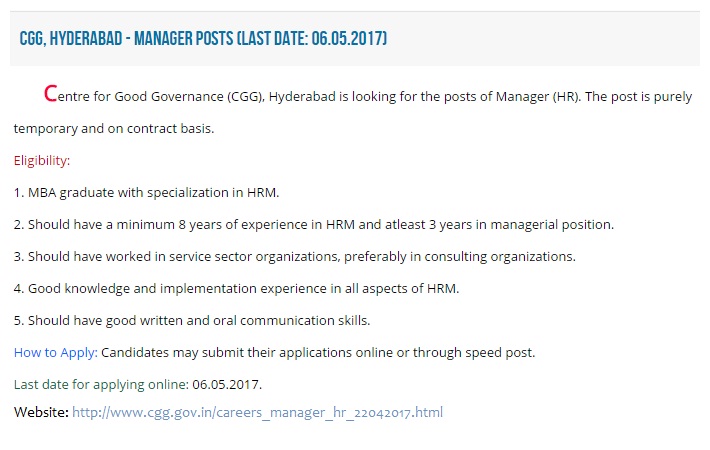The height and width of the screenshot is (450, 710).
Task: Click the blue How to Apply label
Action: [x=56, y=353]
